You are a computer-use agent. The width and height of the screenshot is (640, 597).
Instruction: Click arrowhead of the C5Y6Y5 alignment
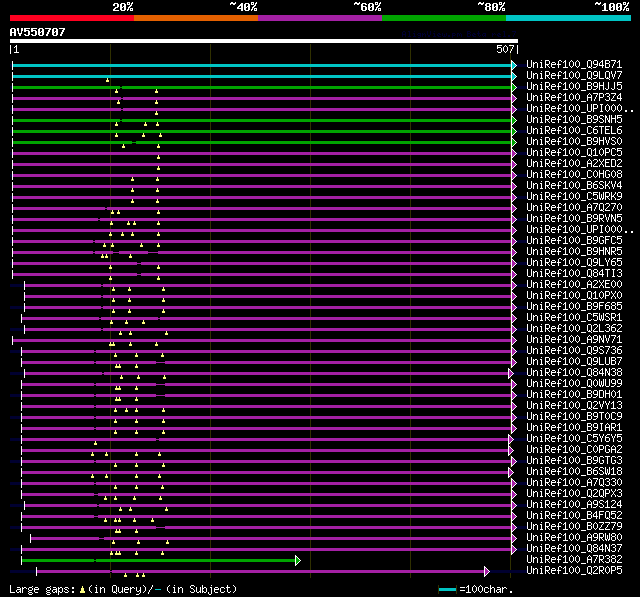(x=514, y=439)
